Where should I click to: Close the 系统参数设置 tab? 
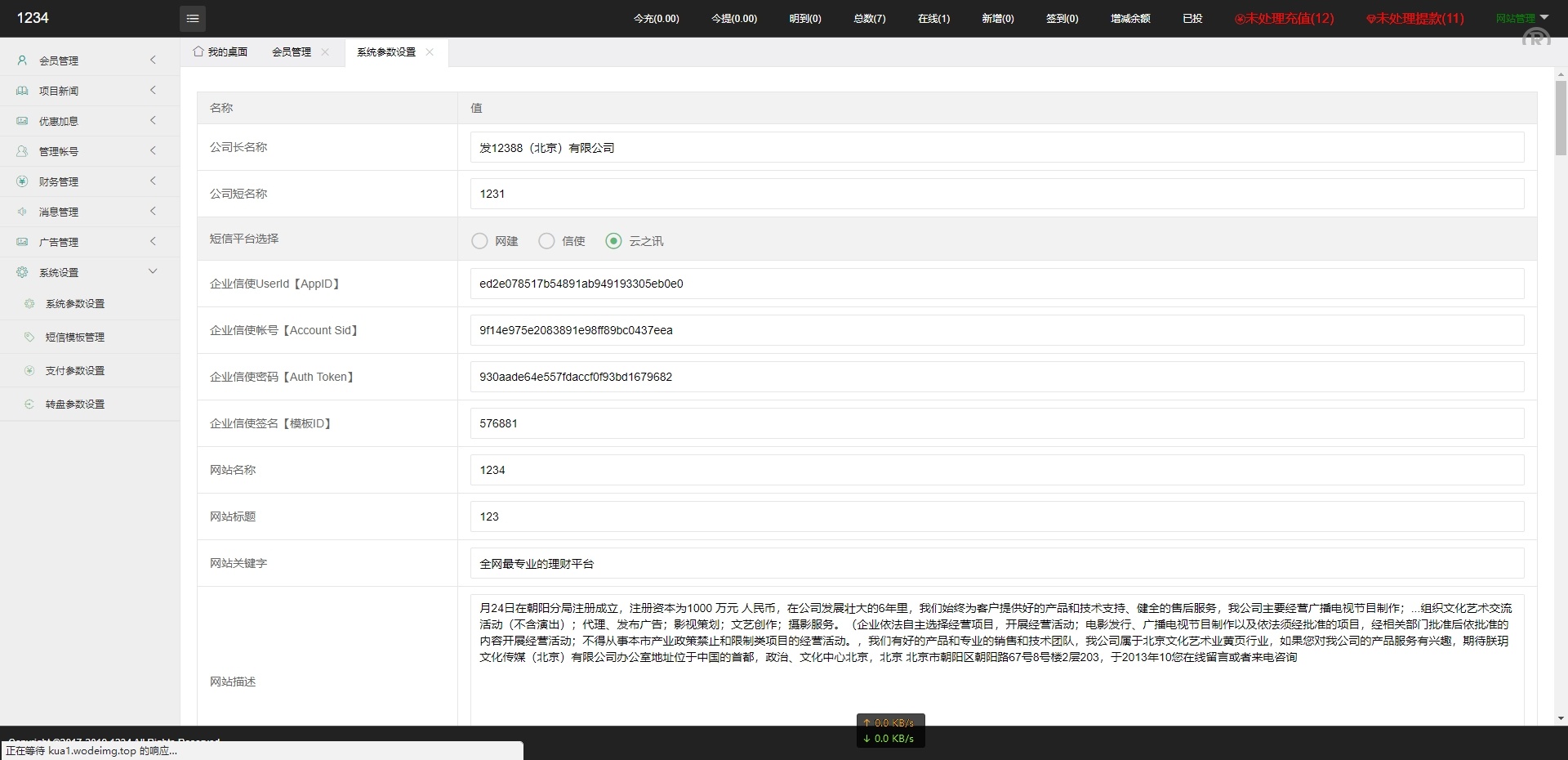[430, 51]
